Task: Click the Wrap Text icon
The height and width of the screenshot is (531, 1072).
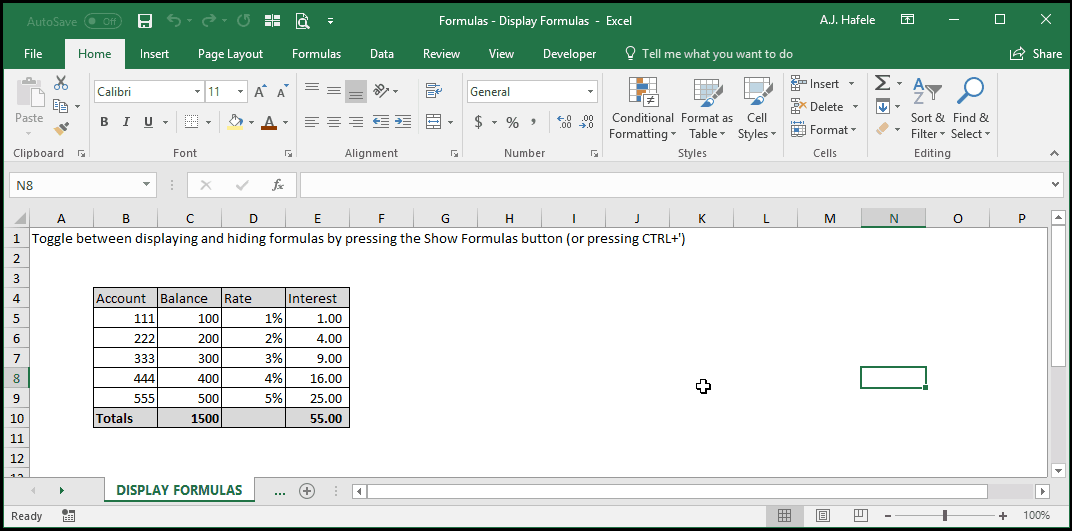Action: (x=433, y=90)
